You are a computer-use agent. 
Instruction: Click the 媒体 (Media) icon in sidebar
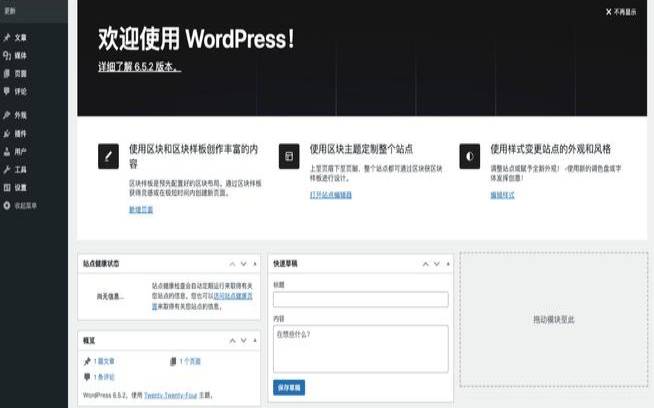7,54
